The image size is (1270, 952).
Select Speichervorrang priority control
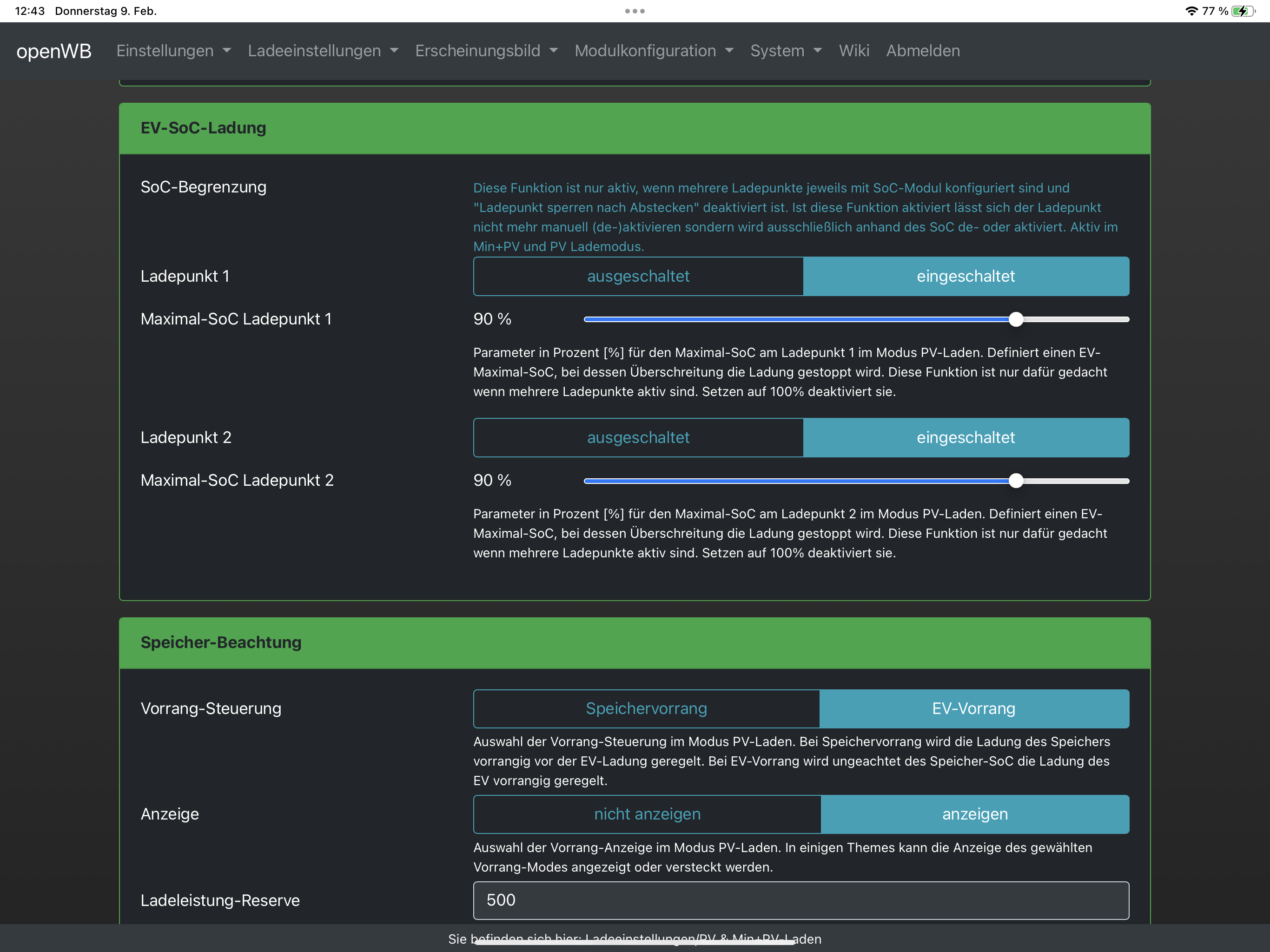[x=646, y=708]
